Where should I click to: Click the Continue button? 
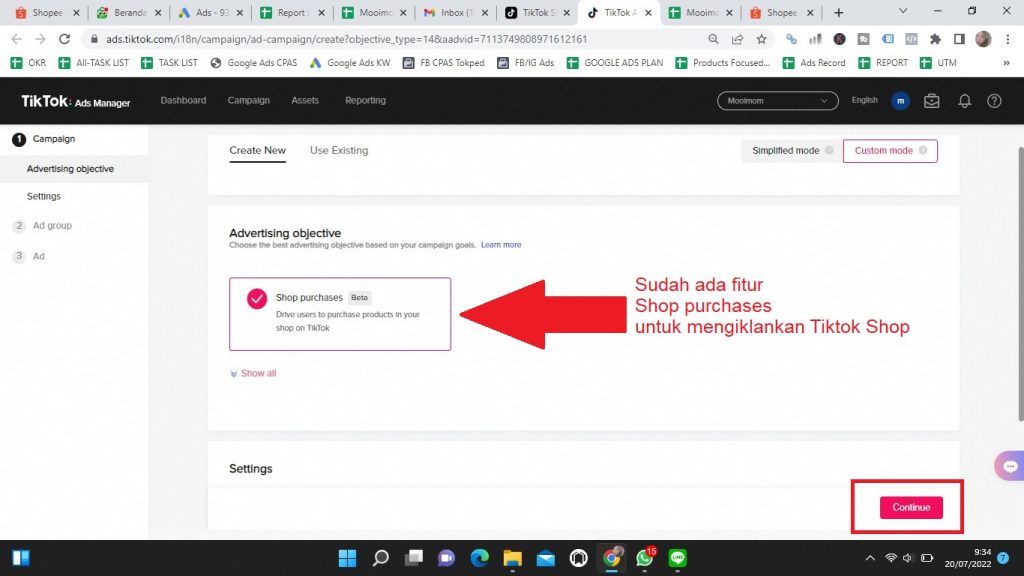(x=911, y=507)
